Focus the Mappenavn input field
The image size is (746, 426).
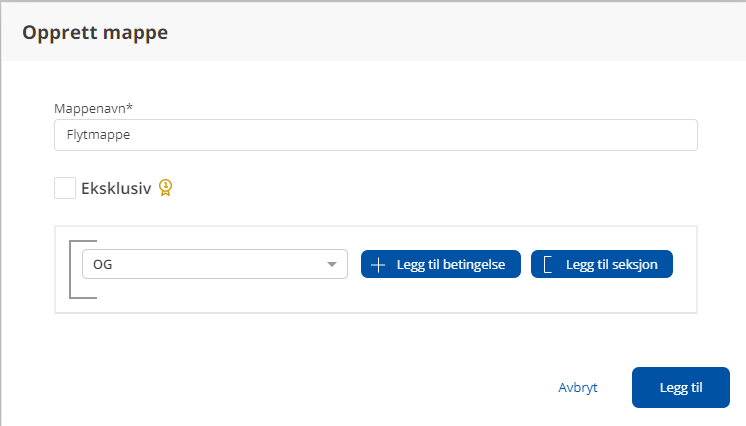375,136
